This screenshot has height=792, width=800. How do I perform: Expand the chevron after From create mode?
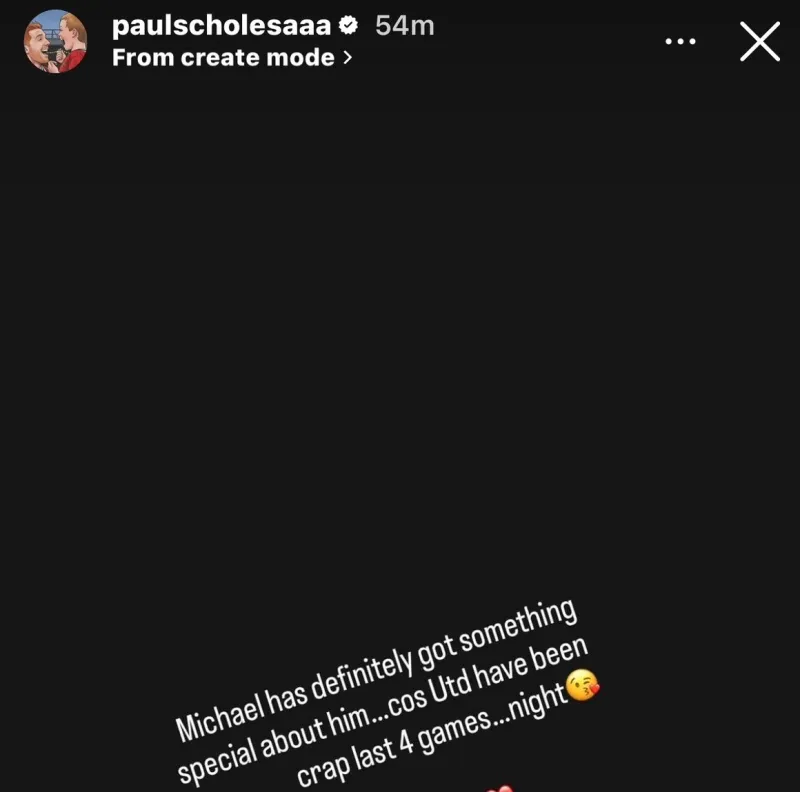pos(347,57)
